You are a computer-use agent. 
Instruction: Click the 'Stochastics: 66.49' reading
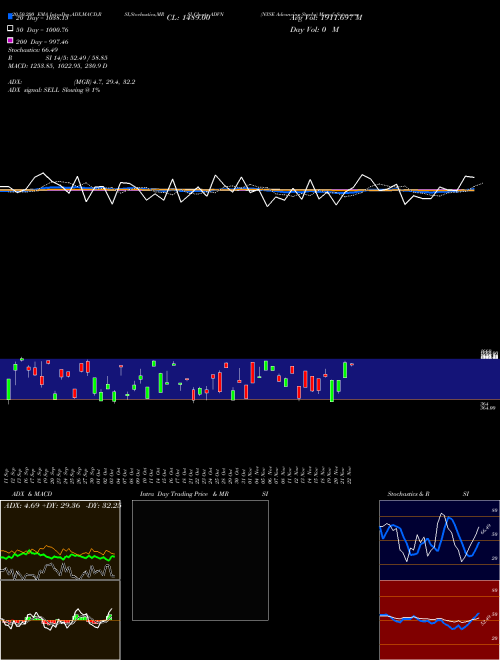33,50
